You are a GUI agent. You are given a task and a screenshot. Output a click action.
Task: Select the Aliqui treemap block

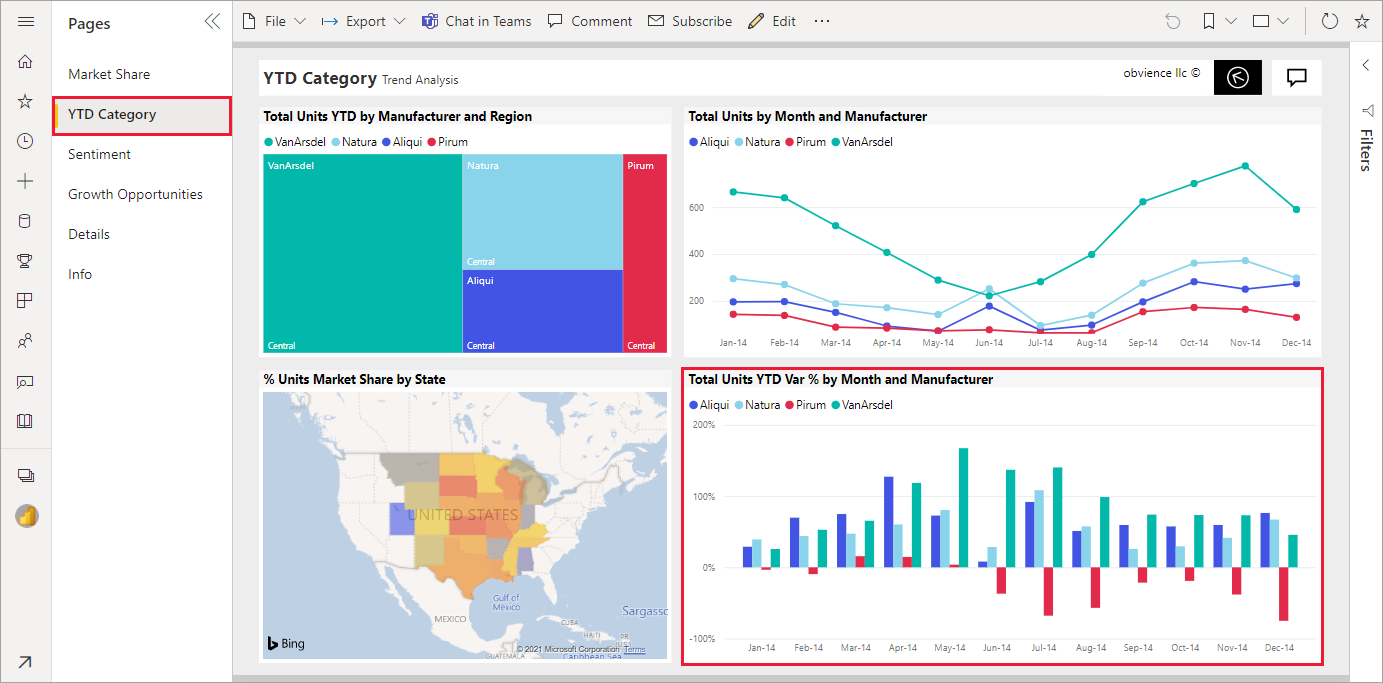pos(542,312)
